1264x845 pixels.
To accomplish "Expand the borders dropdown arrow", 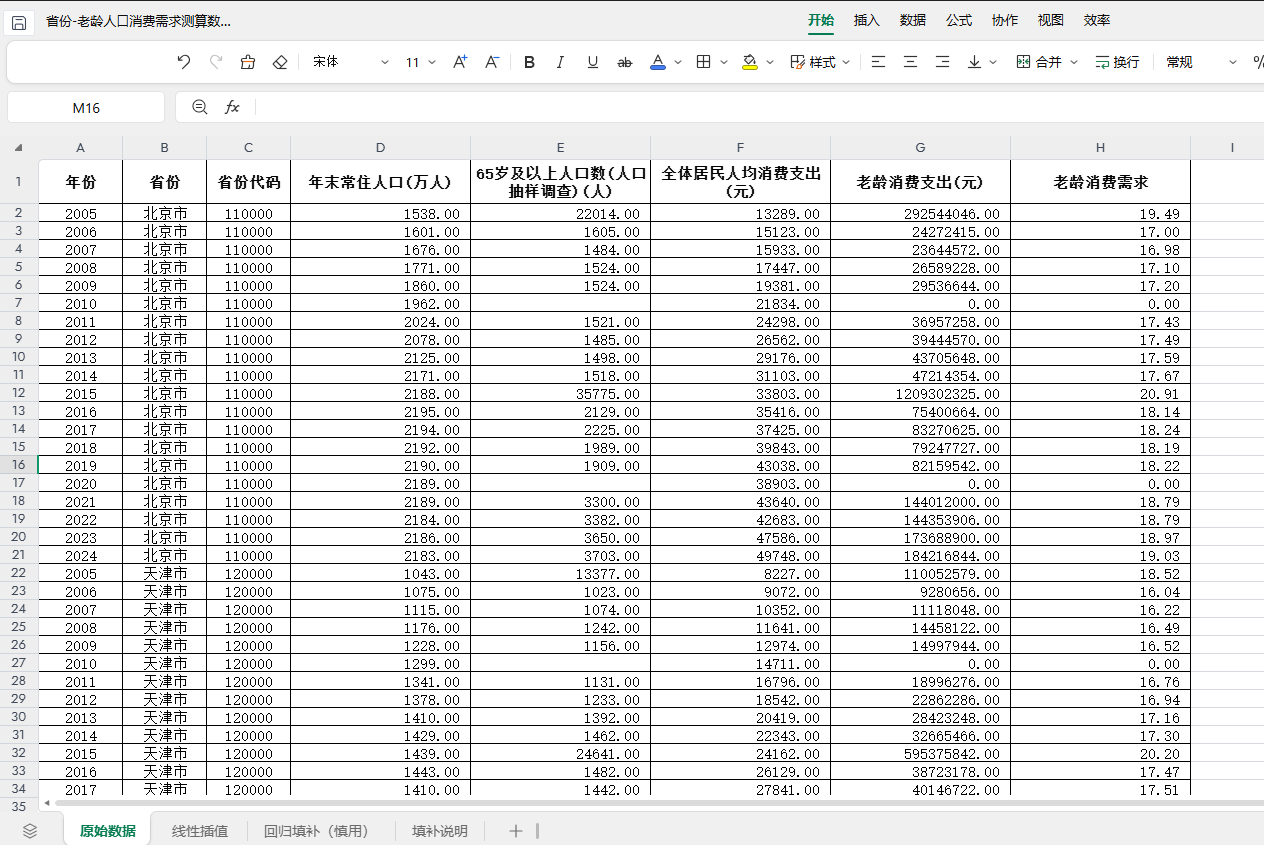I will [x=724, y=62].
